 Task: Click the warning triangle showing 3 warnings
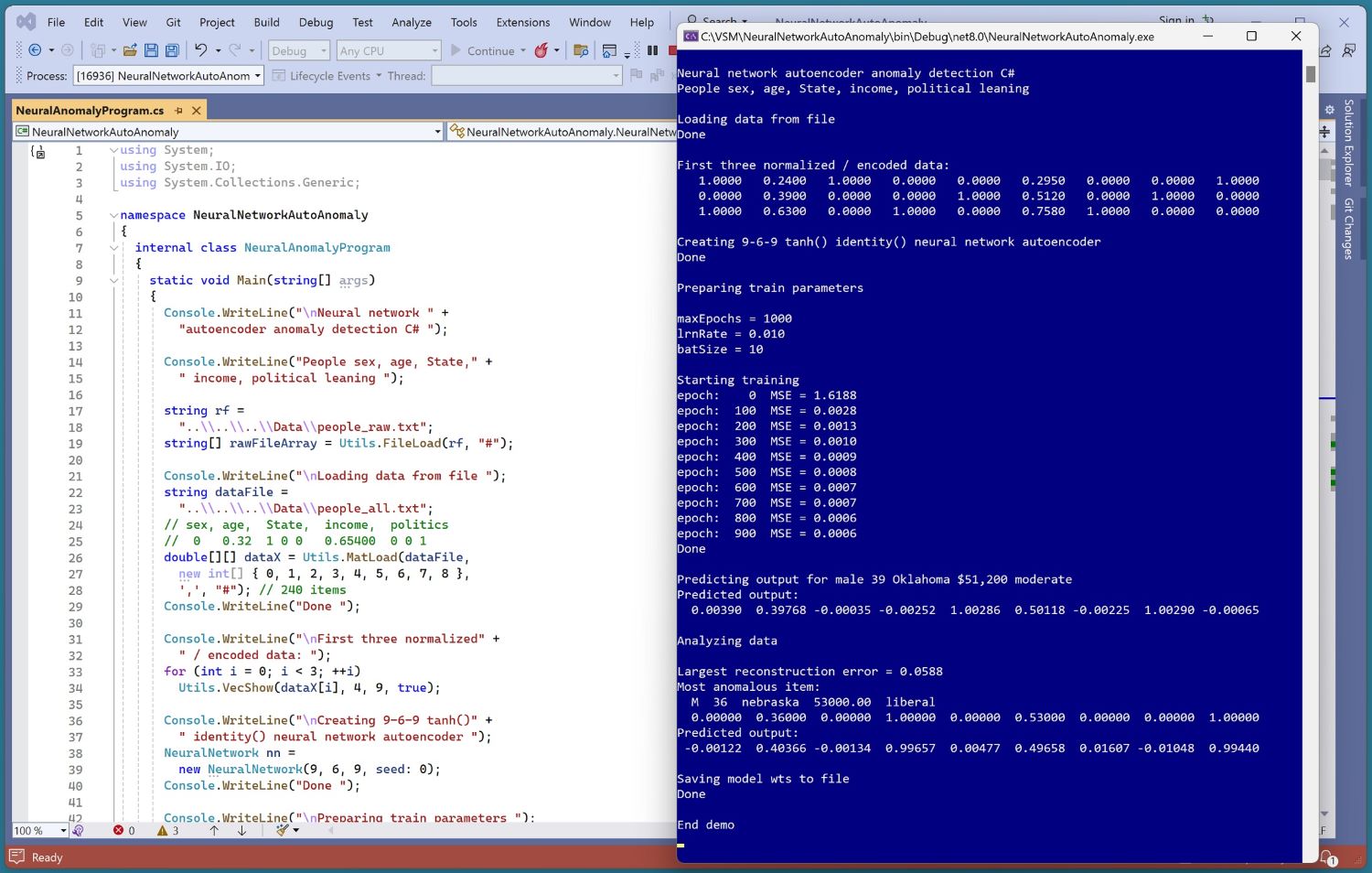163,831
